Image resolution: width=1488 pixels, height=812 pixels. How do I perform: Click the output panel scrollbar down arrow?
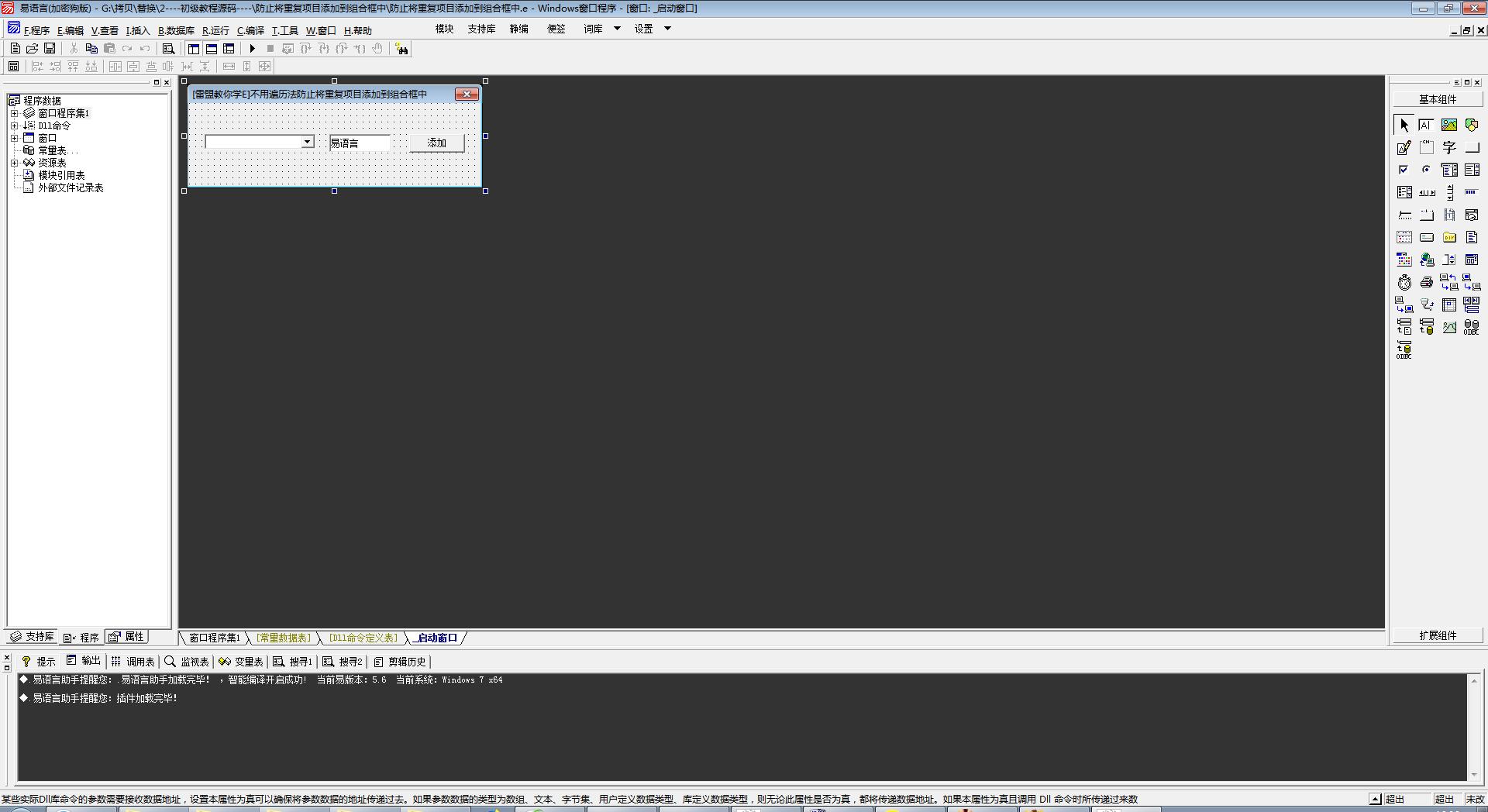pos(1473,775)
